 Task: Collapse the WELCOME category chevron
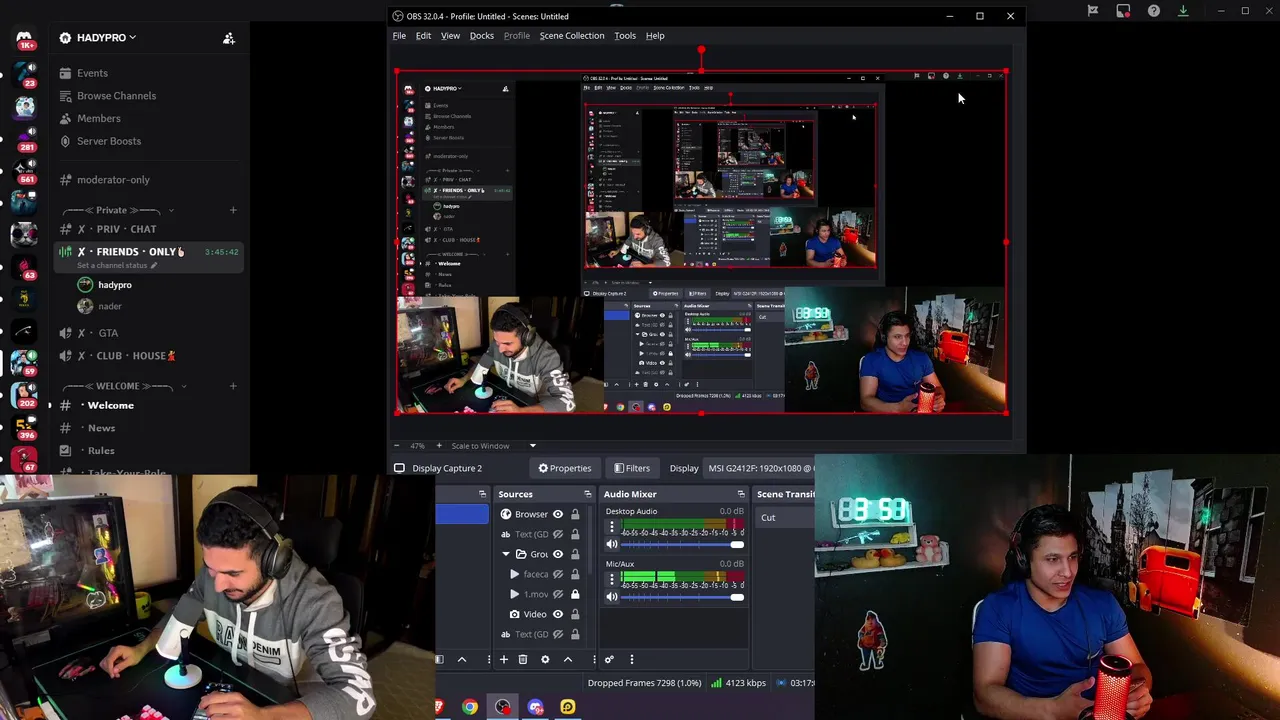(x=182, y=386)
